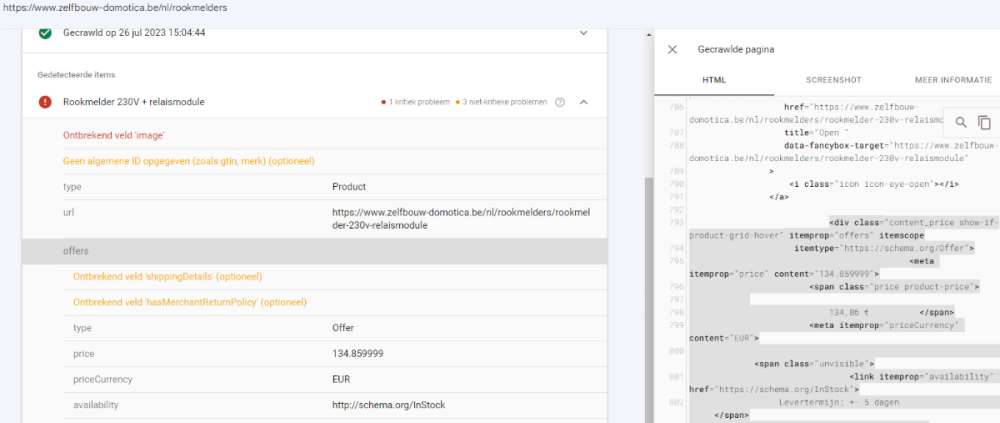Copy the crawled HTML code
Image resolution: width=1000 pixels, height=423 pixels.
point(984,122)
